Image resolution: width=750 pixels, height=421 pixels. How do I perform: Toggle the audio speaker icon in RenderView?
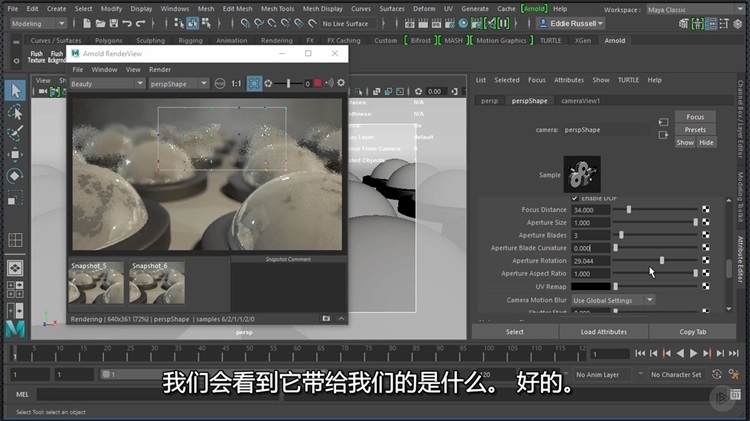pyautogui.click(x=330, y=83)
